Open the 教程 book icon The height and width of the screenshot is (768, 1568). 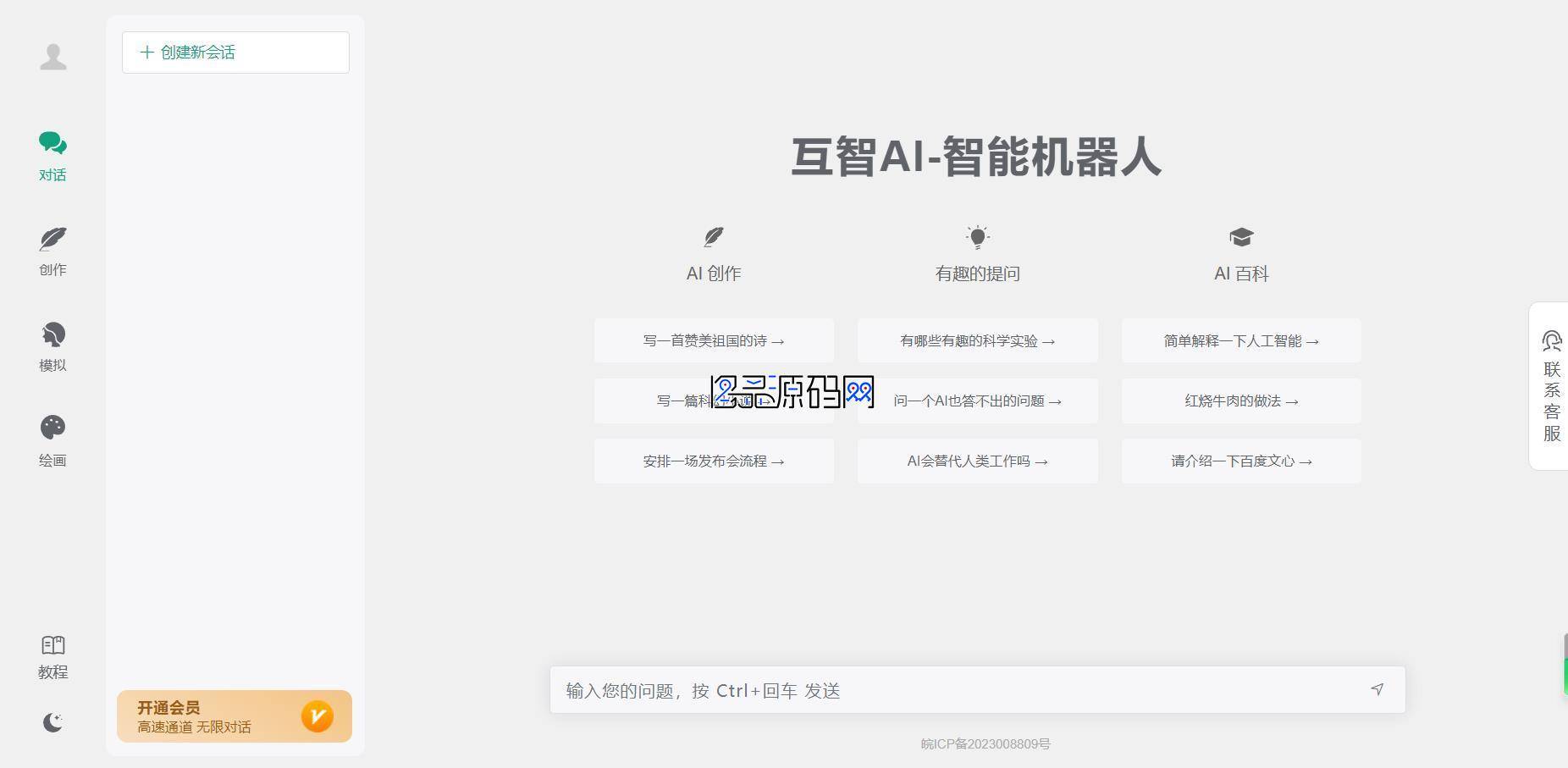tap(52, 645)
